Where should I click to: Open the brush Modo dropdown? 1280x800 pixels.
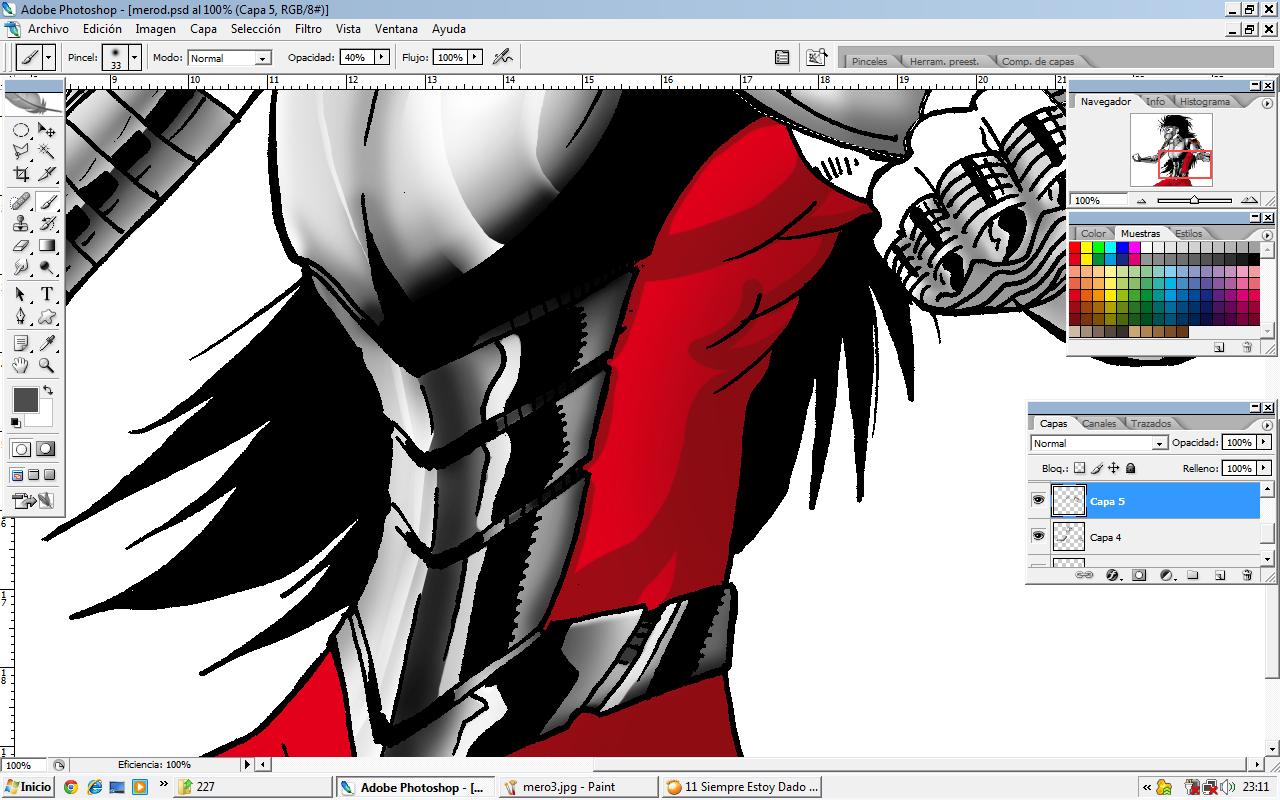pos(263,58)
